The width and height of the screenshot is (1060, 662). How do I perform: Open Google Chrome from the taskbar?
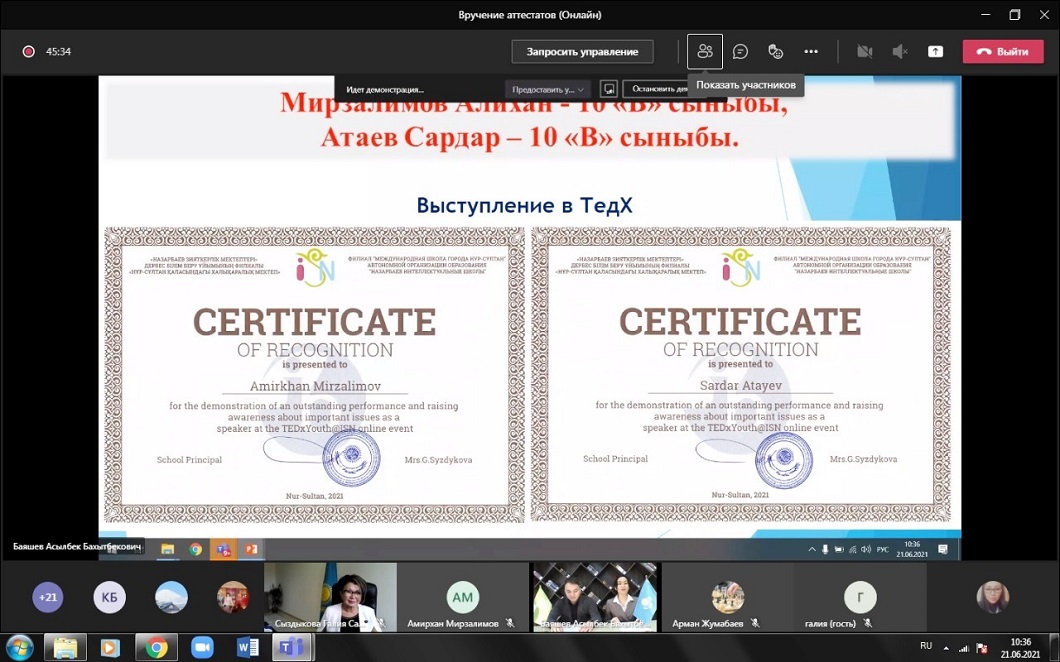(x=156, y=647)
